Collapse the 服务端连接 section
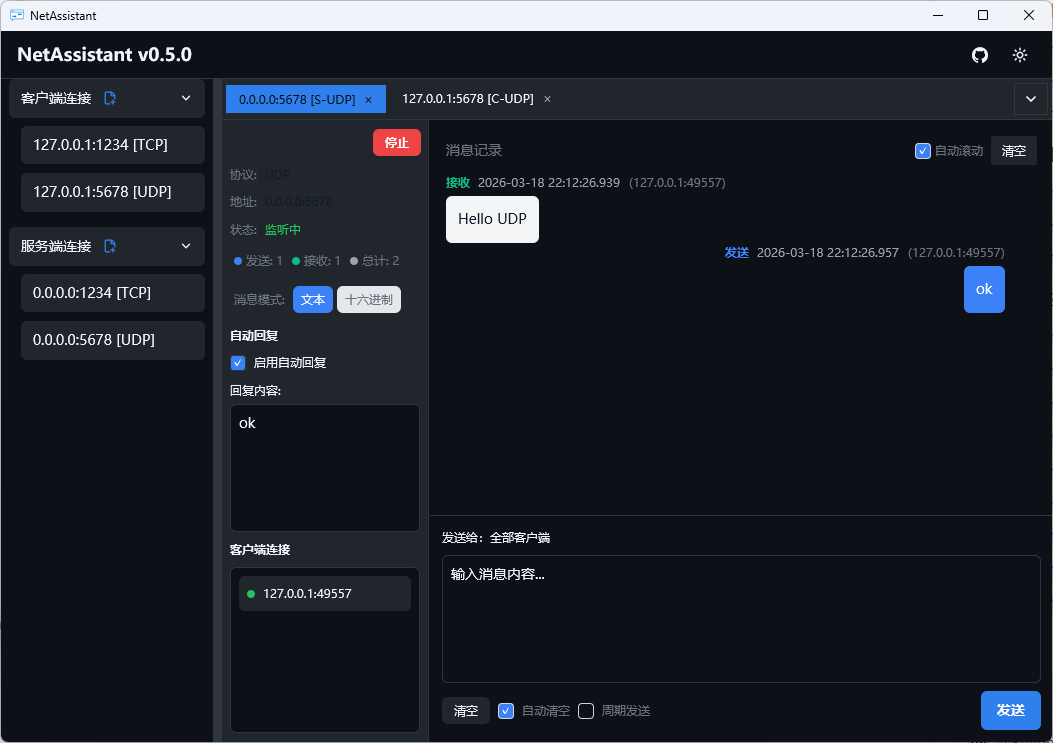1053x743 pixels. (x=185, y=245)
